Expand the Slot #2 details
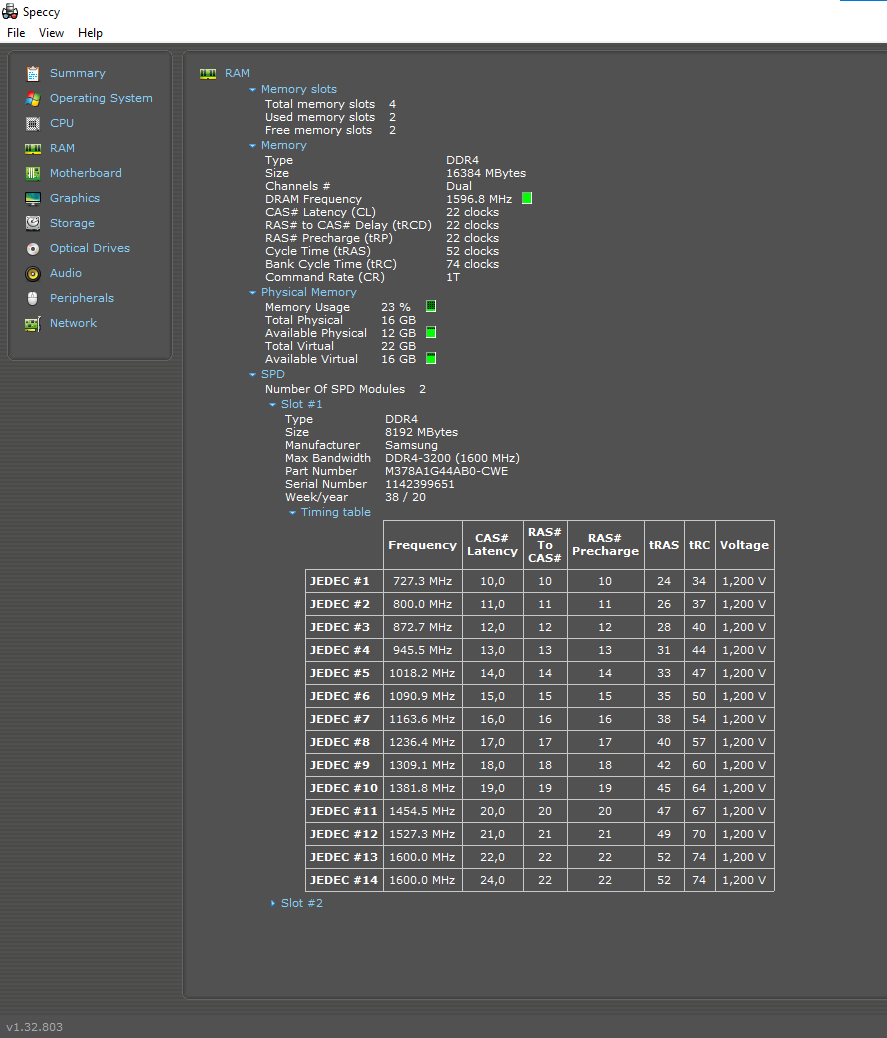Screen dimensions: 887x1038 [272, 903]
